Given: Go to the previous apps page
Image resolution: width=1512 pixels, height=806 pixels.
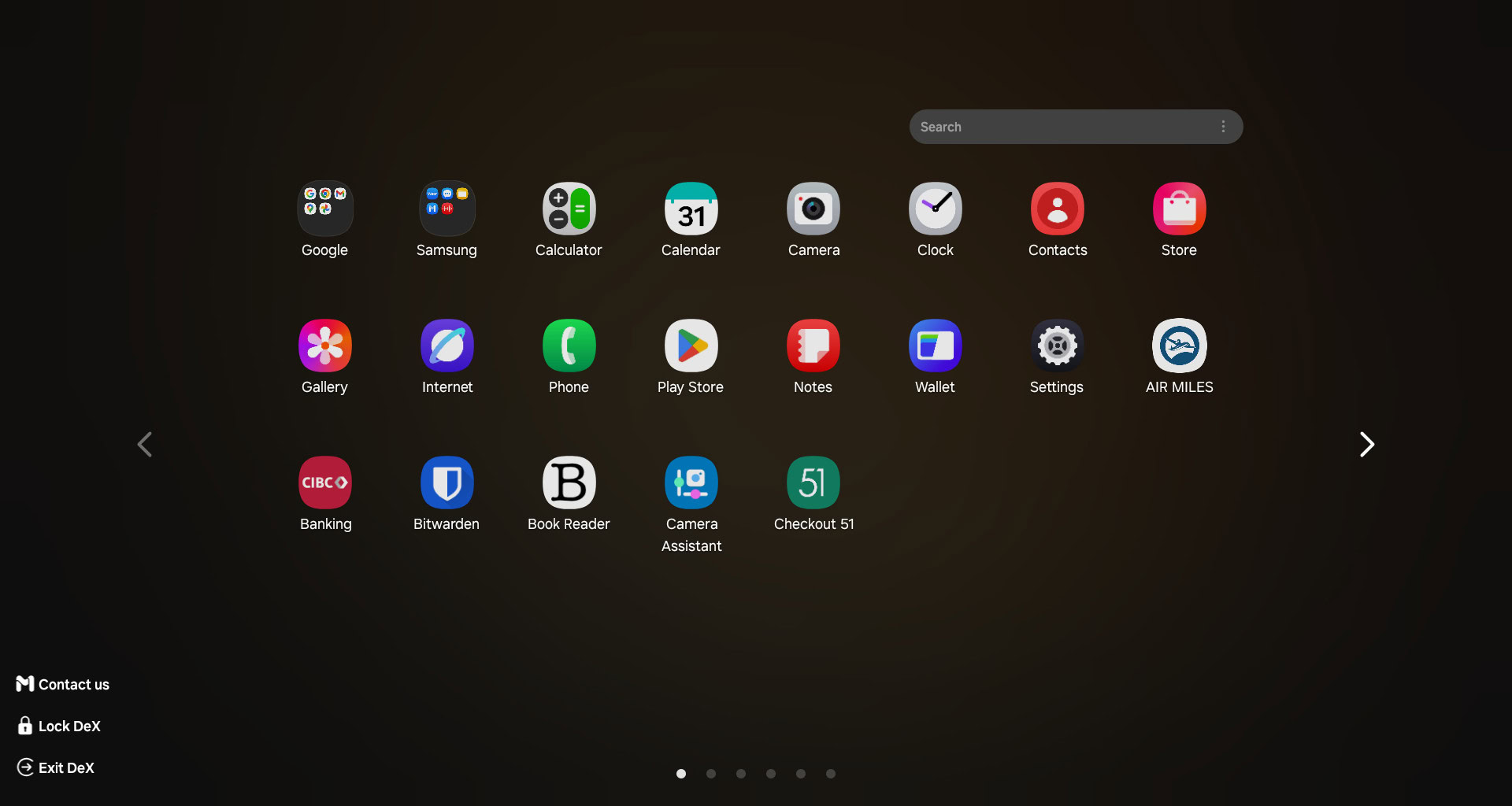Looking at the screenshot, I should click(145, 445).
